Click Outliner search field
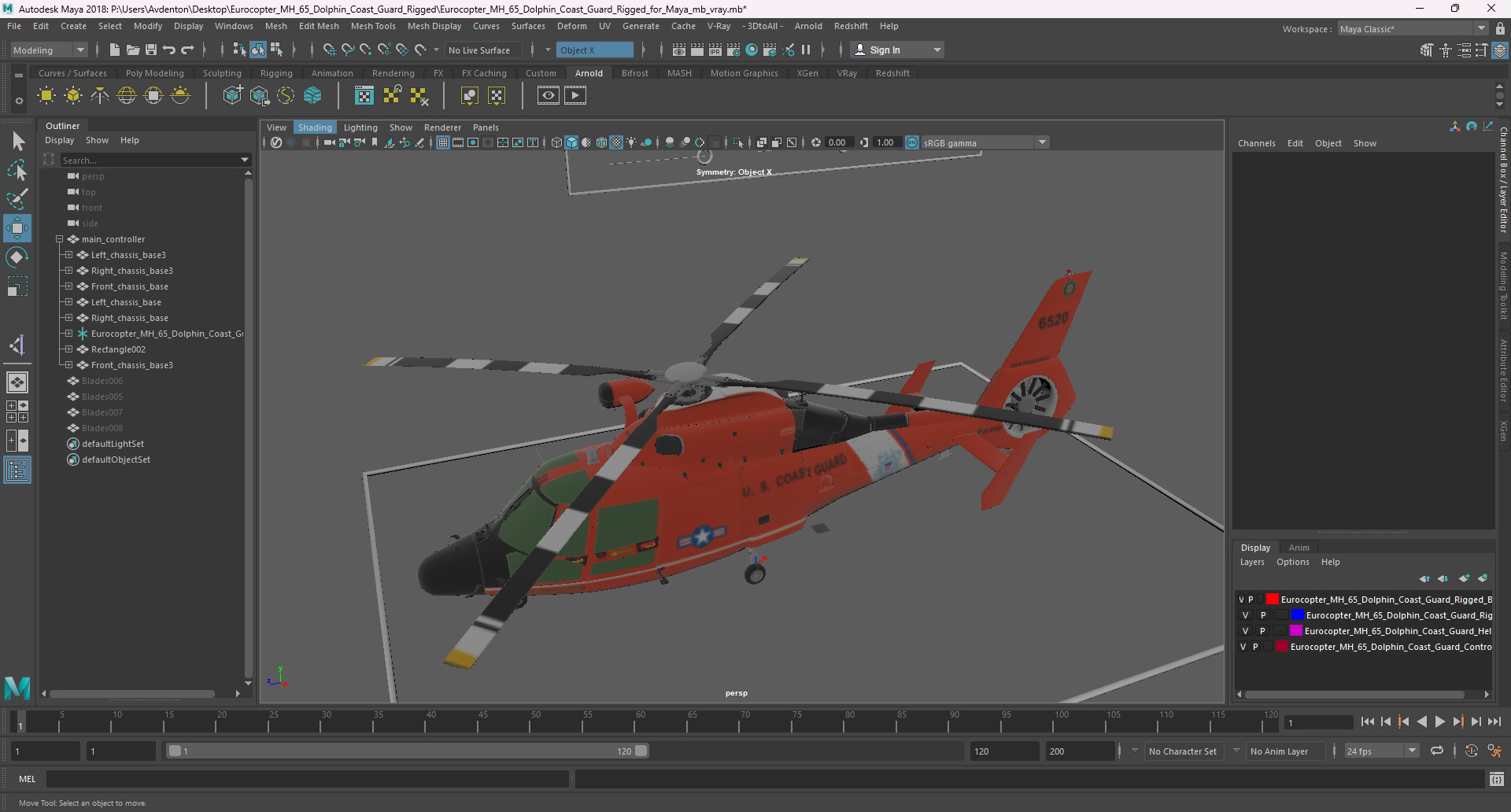Screen dimensions: 1511x812 (150, 160)
